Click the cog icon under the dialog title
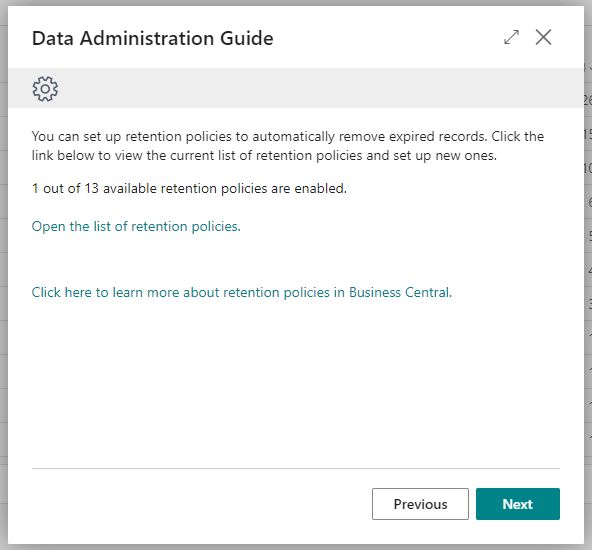The height and width of the screenshot is (550, 592). pos(45,89)
